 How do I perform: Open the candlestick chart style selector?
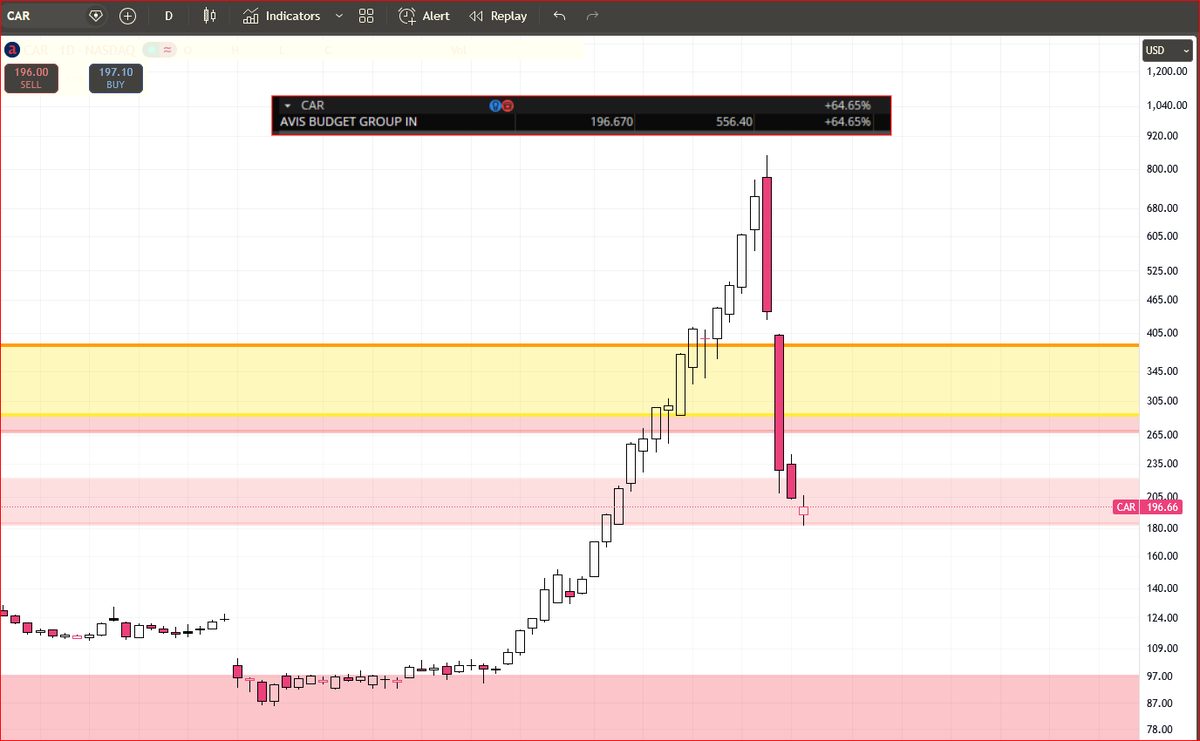(209, 16)
